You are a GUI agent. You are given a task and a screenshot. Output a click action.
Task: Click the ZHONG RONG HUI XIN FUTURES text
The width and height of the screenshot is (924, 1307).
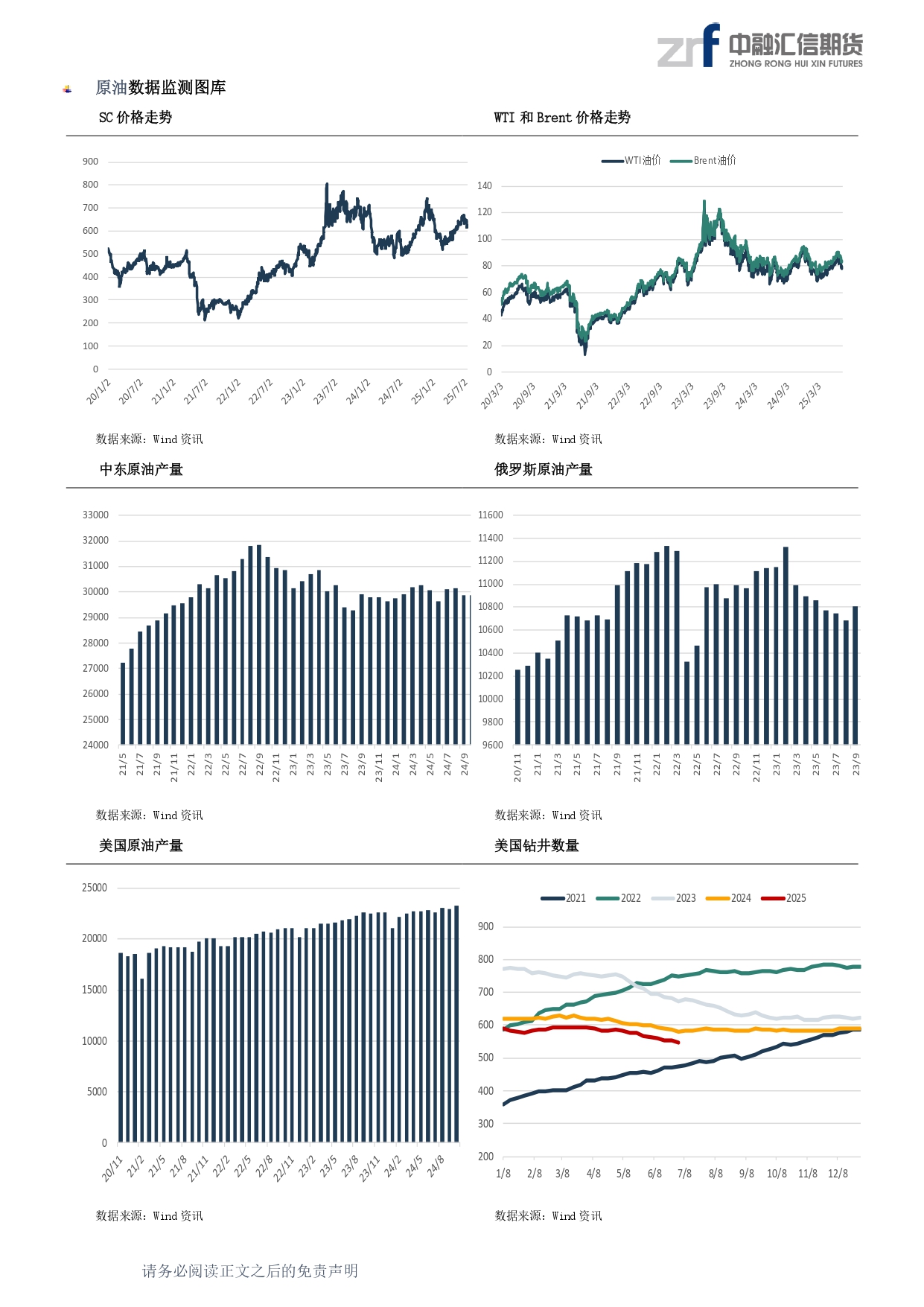[x=796, y=64]
